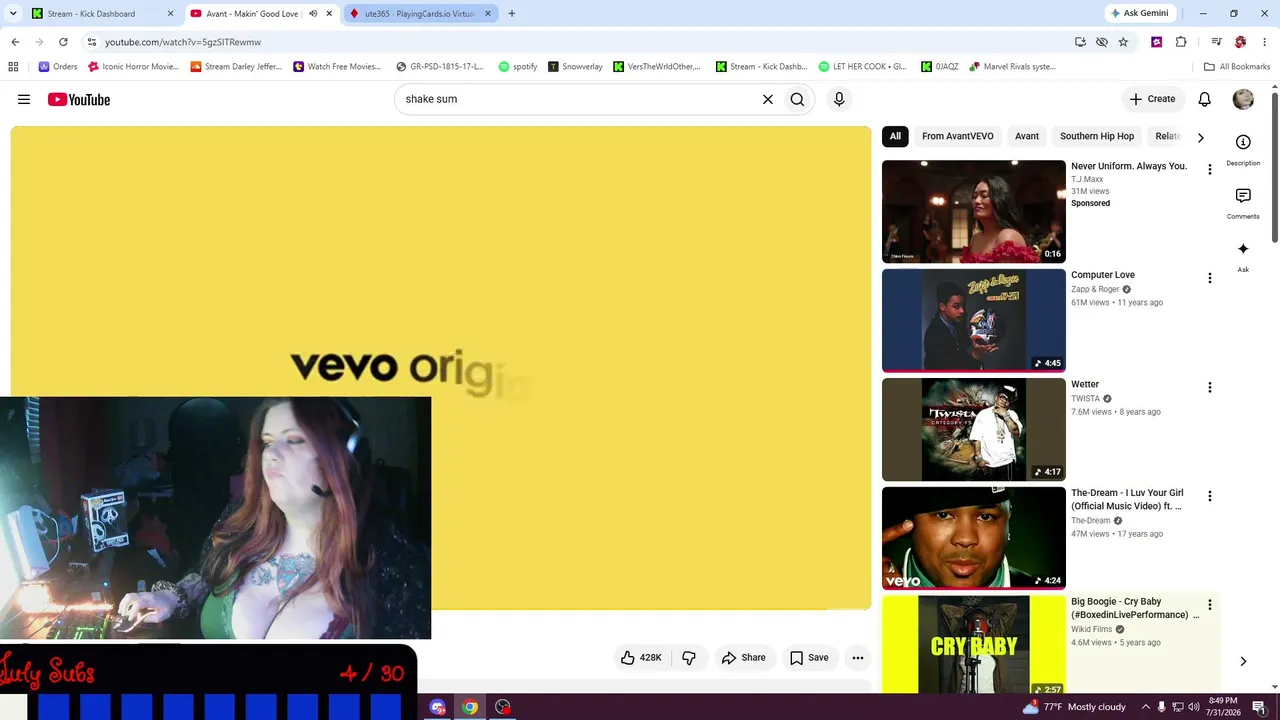The height and width of the screenshot is (720, 1280).
Task: Go to YouTube home via logo
Action: click(x=78, y=99)
